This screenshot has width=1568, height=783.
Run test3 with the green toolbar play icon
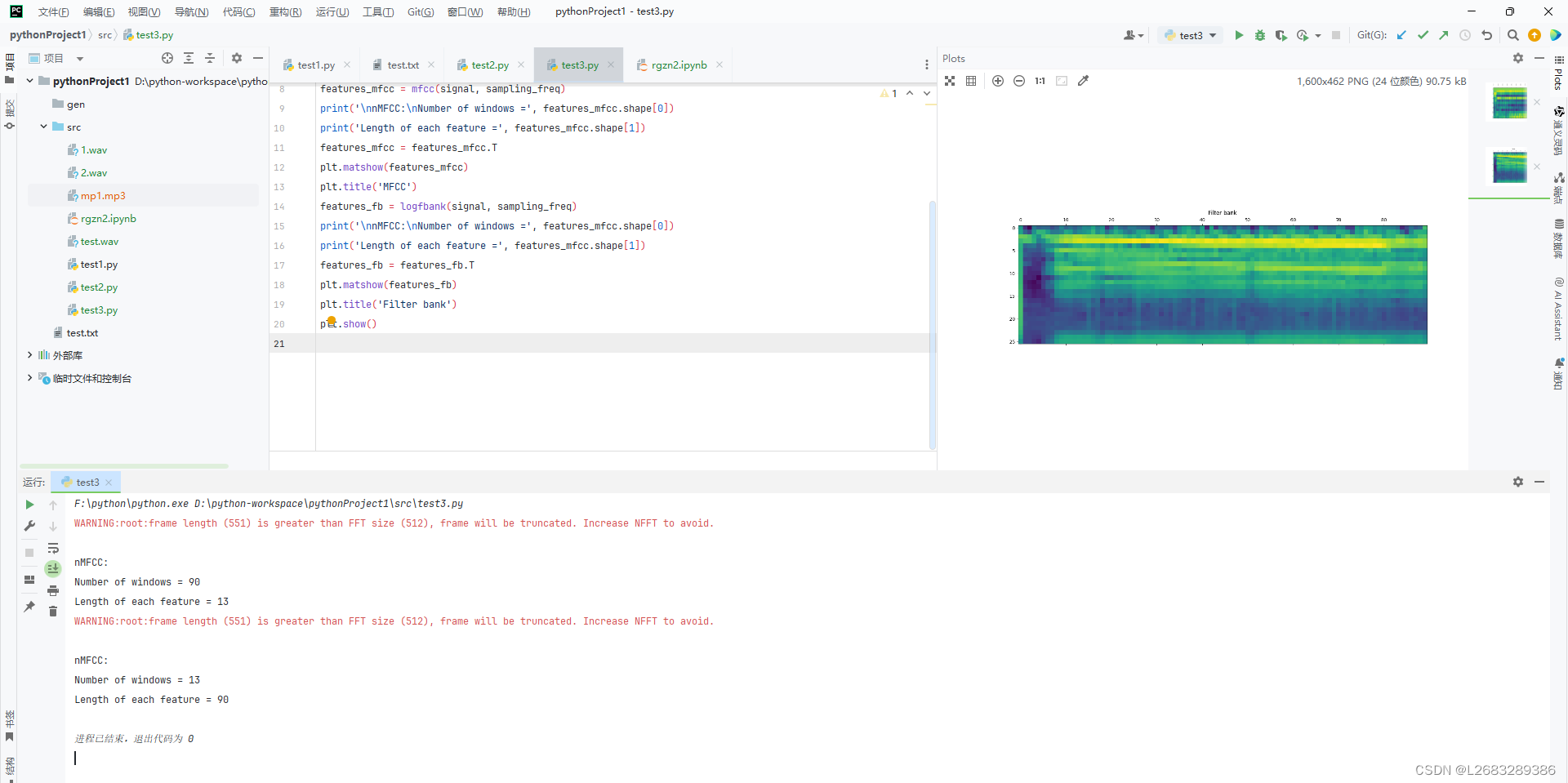(1239, 35)
